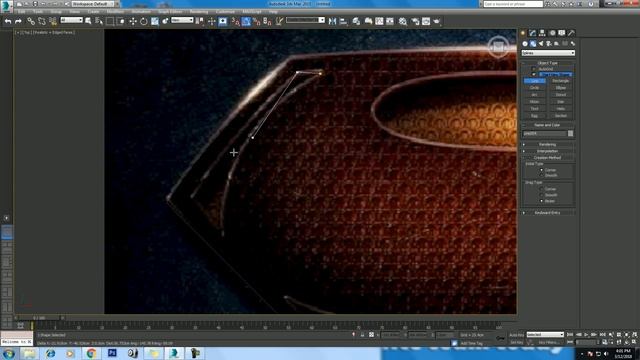Select Drag Type Bezier radio button
Screen dimensions: 640x360
click(x=542, y=201)
